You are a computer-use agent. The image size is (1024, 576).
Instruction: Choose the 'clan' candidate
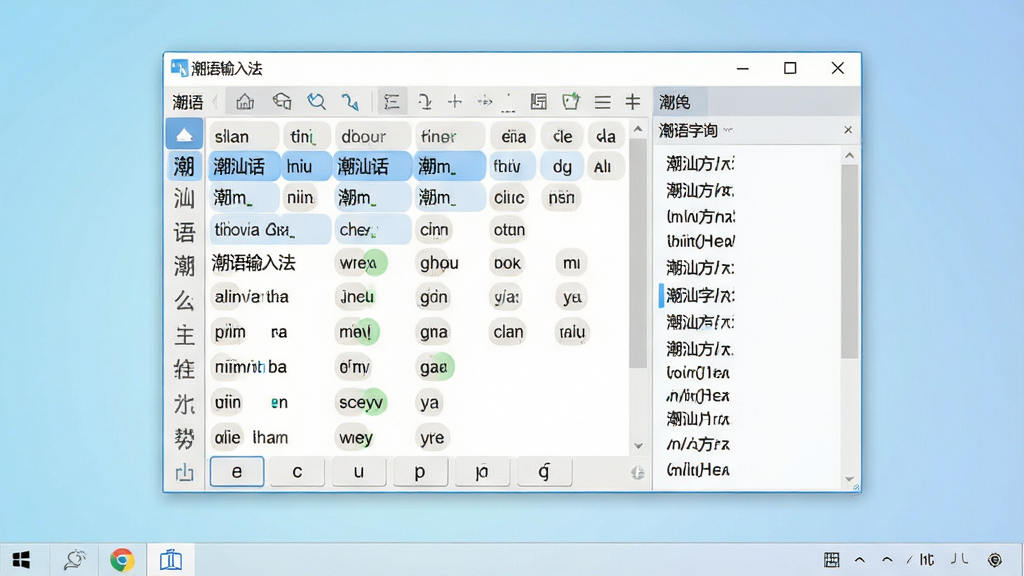click(508, 332)
